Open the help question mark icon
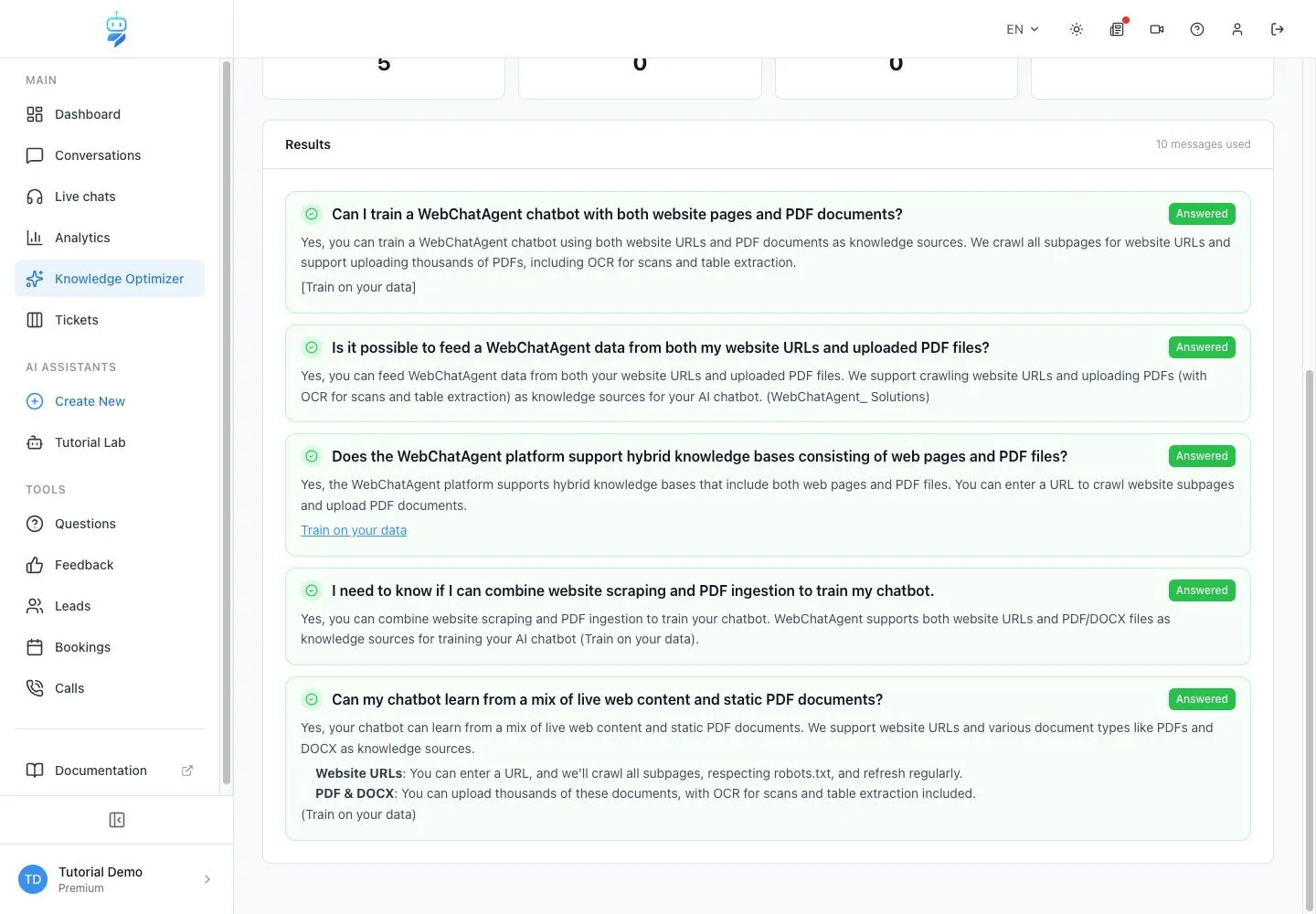This screenshot has width=1316, height=914. click(x=1197, y=29)
